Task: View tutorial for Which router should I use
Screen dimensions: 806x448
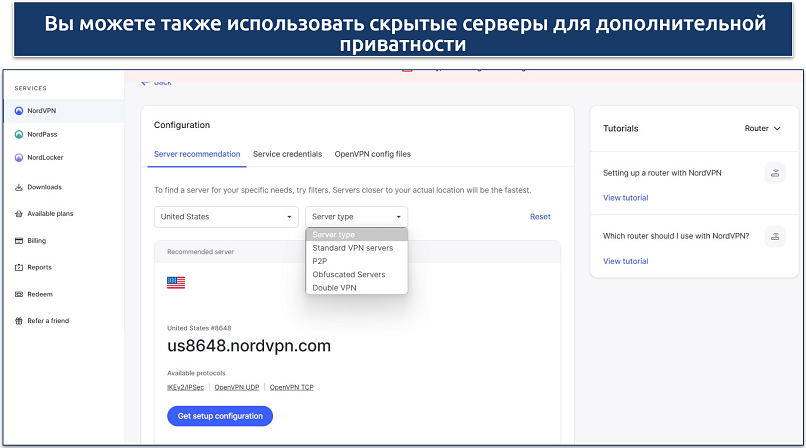Action: coord(626,261)
